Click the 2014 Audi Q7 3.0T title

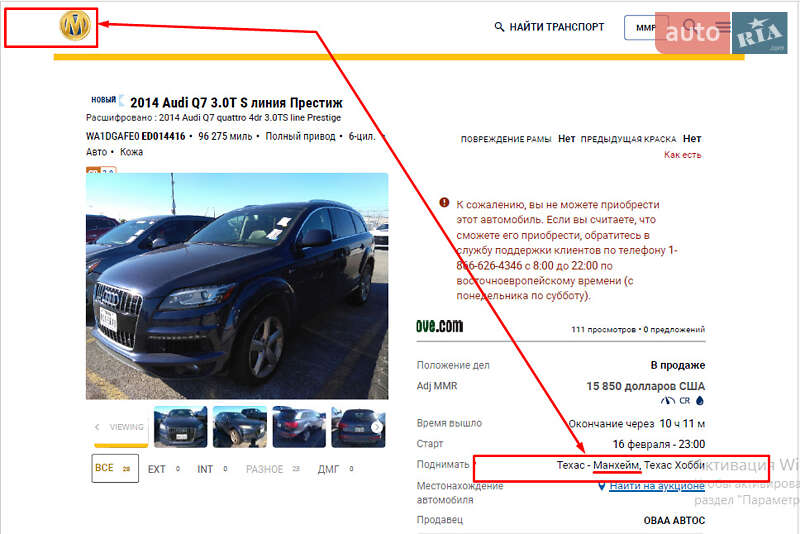point(236,103)
